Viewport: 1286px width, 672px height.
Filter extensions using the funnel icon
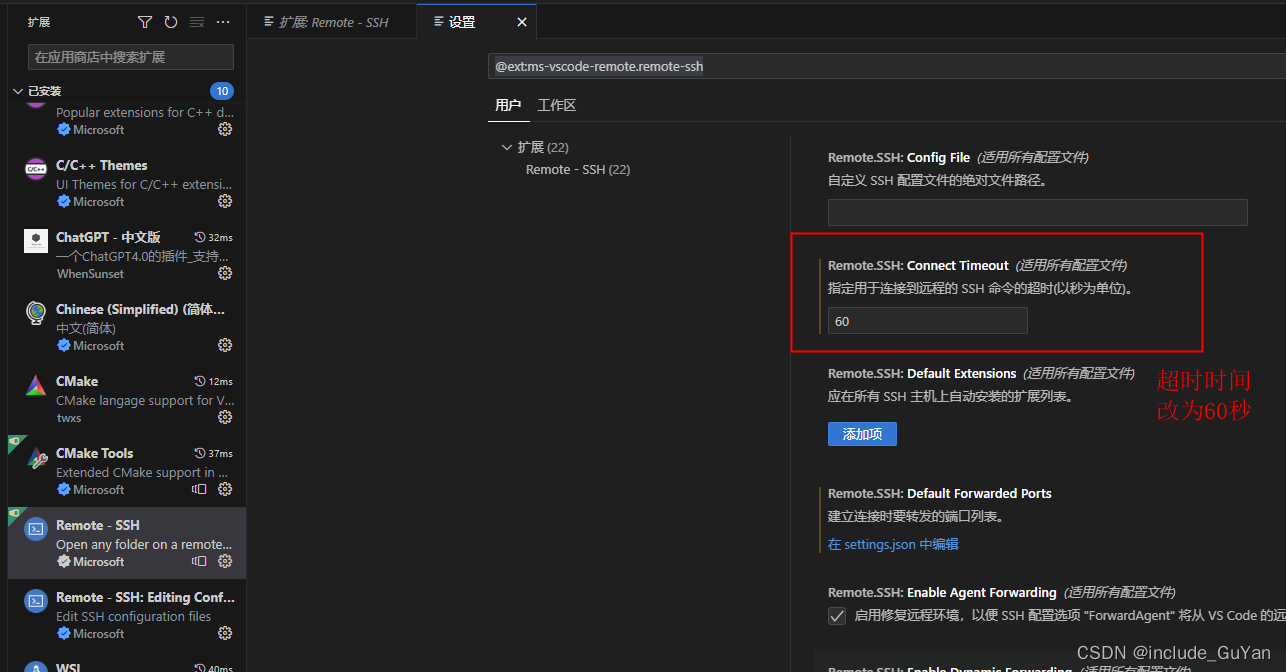click(x=145, y=22)
